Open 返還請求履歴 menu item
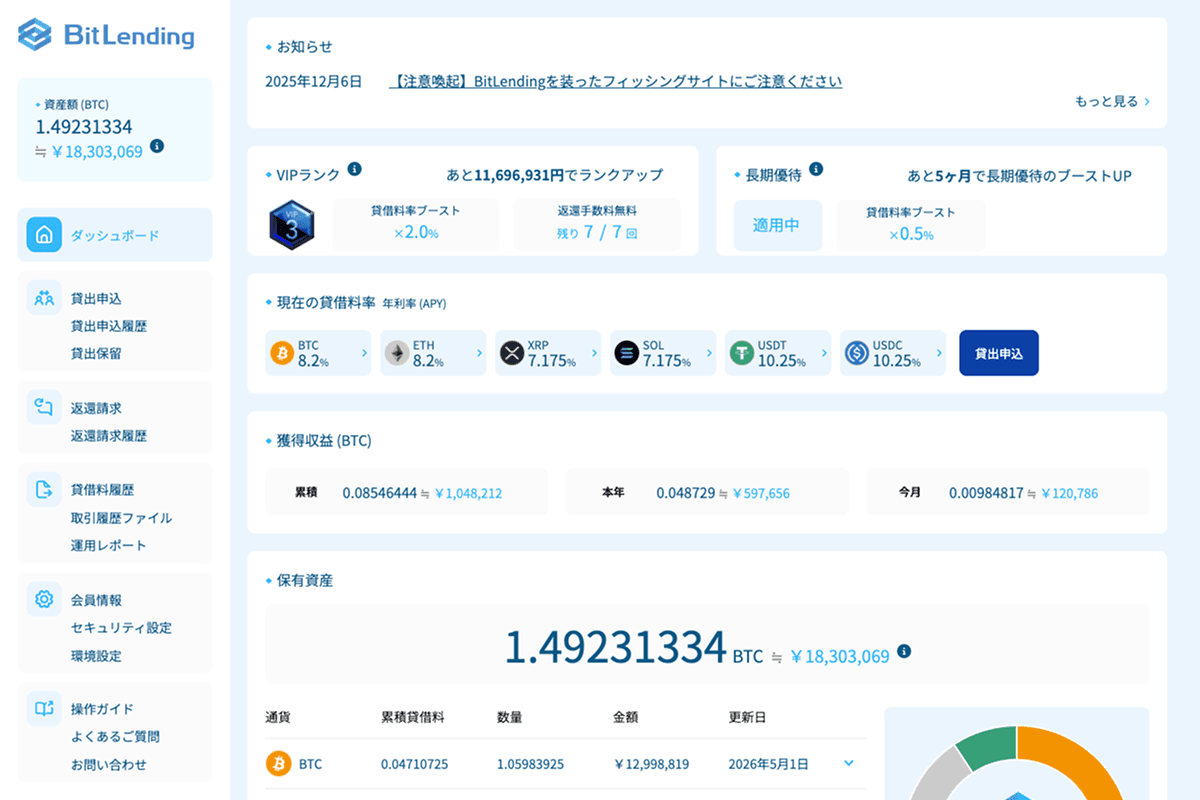Viewport: 1200px width, 800px height. [x=109, y=436]
